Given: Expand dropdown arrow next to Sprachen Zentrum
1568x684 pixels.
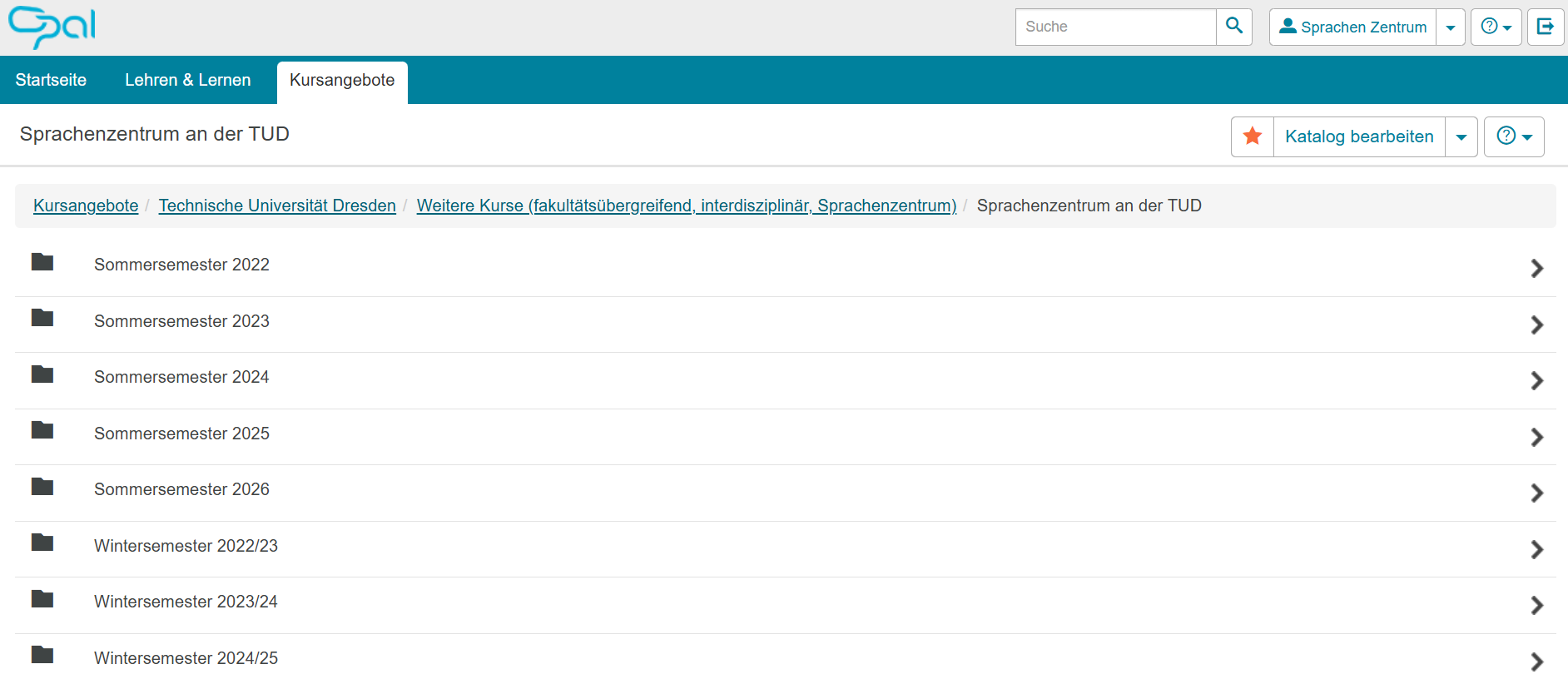Looking at the screenshot, I should (1451, 27).
